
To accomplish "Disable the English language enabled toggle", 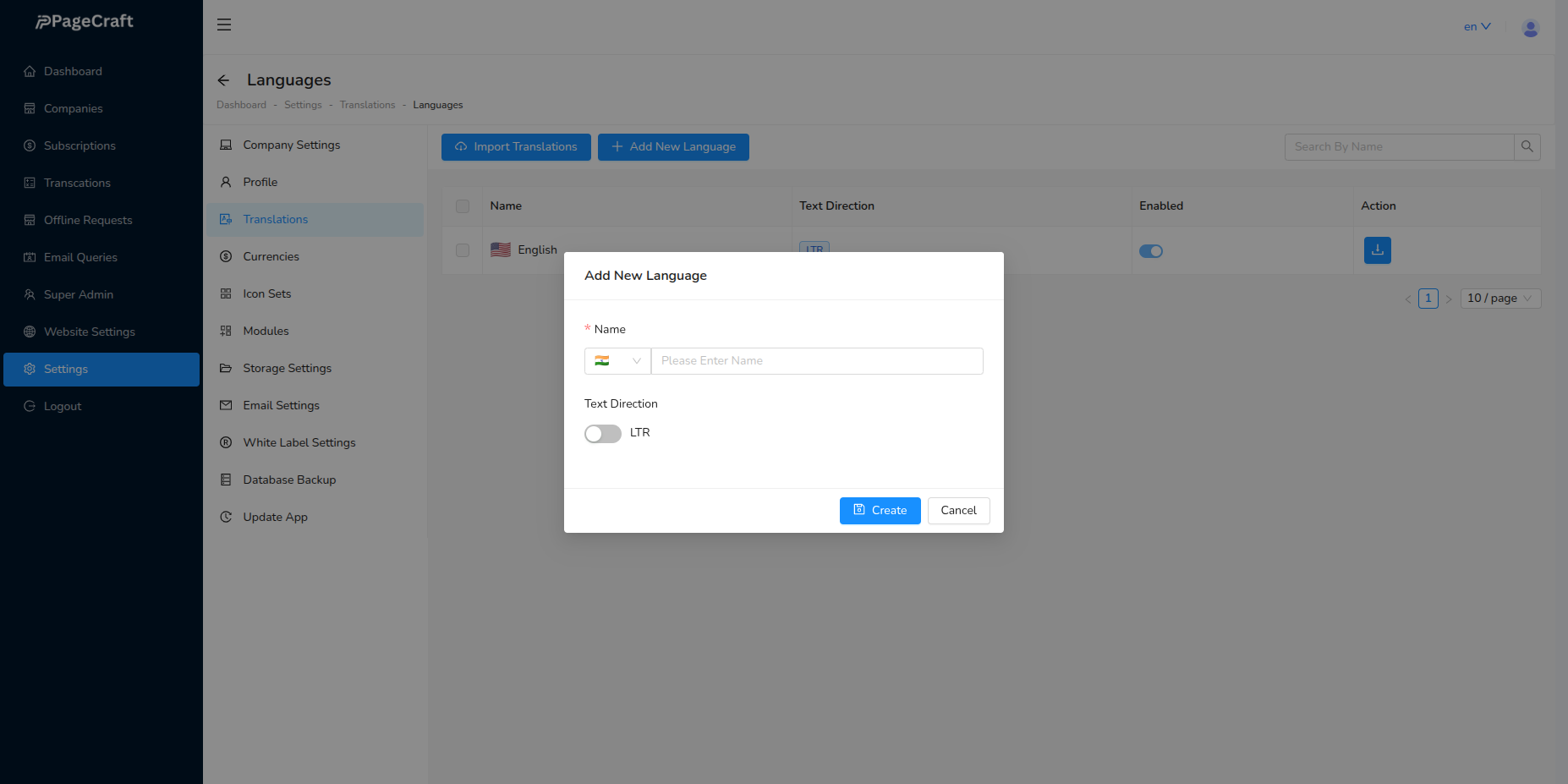I will tap(1151, 250).
